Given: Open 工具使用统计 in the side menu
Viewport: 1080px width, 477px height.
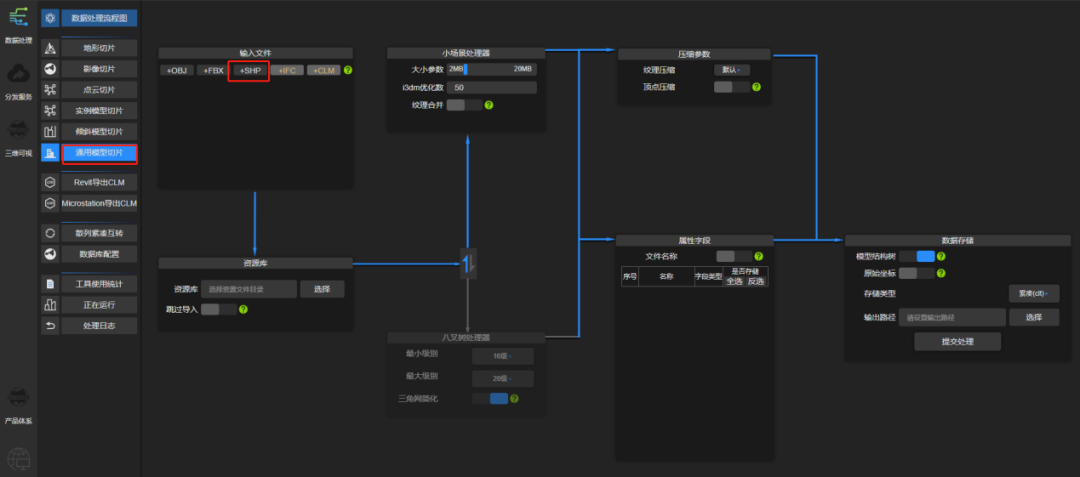Looking at the screenshot, I should coord(99,284).
